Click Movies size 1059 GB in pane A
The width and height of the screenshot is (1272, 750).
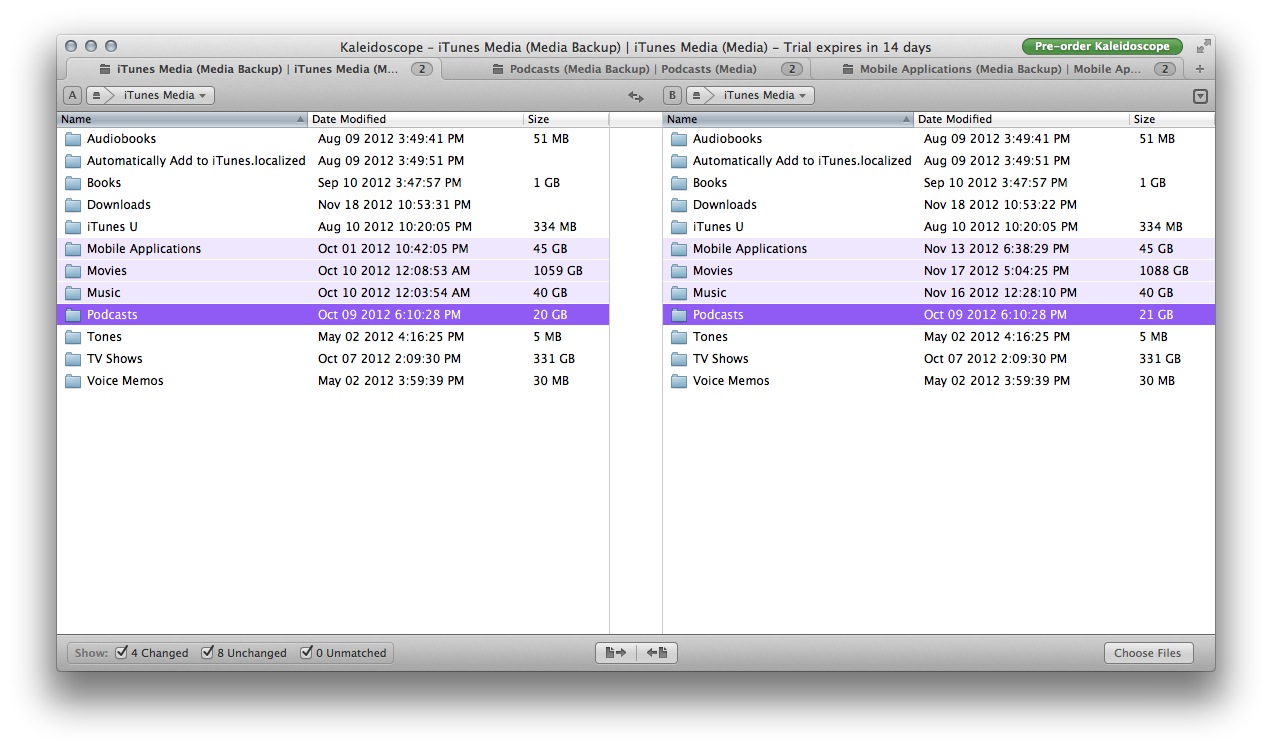558,271
